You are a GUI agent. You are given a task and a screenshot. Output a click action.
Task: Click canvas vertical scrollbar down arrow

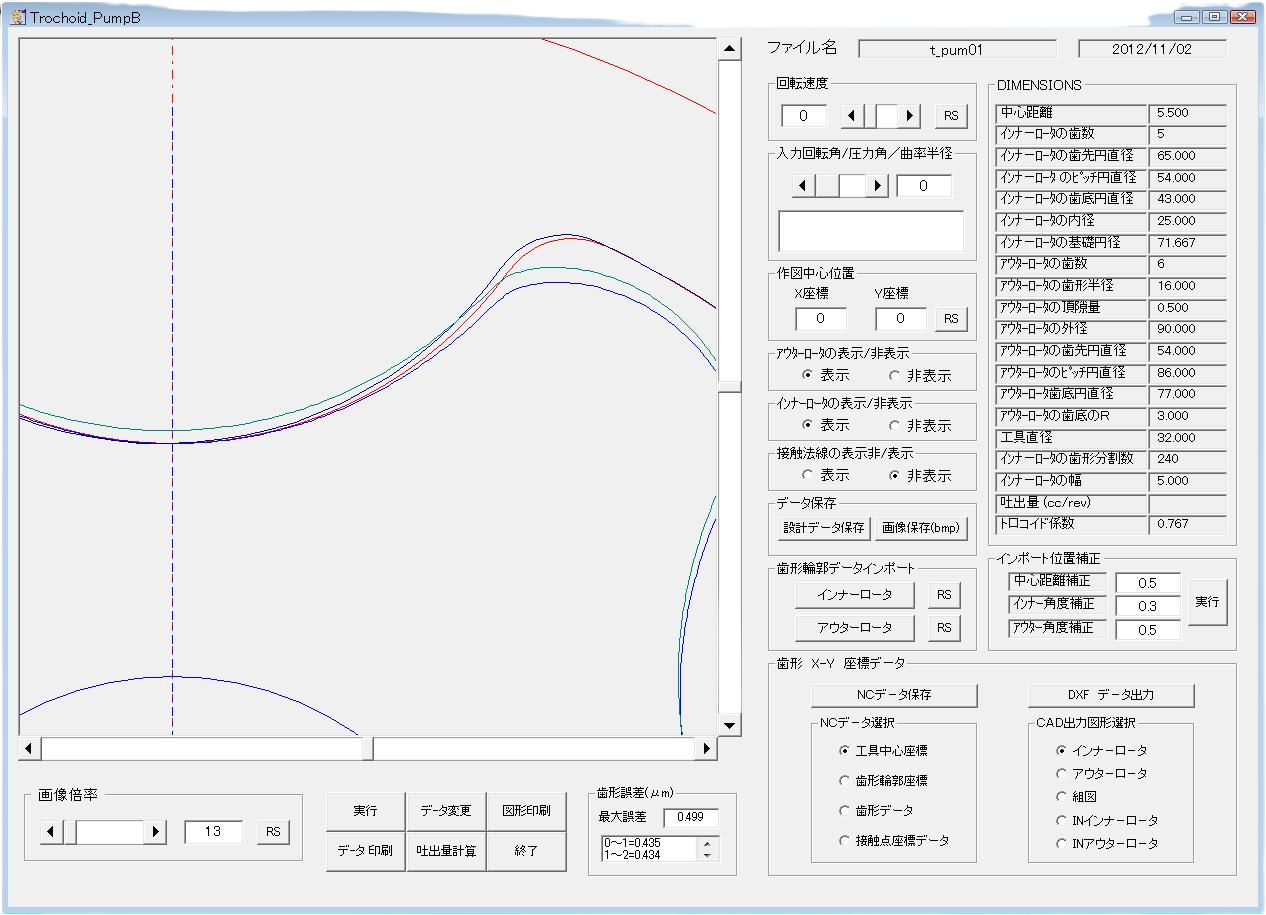pyautogui.click(x=729, y=726)
